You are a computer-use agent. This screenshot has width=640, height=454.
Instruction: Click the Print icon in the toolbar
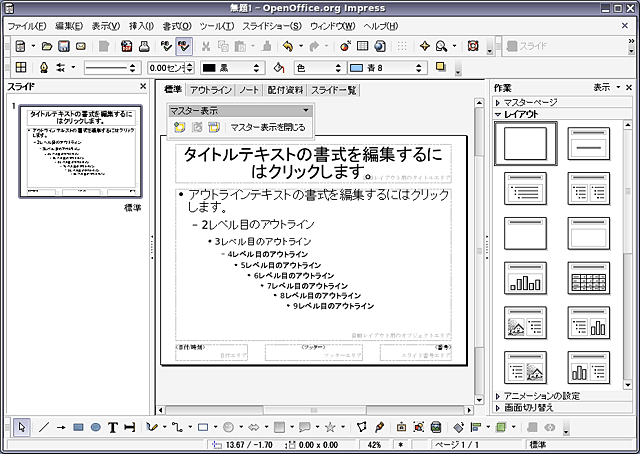pyautogui.click(x=145, y=46)
